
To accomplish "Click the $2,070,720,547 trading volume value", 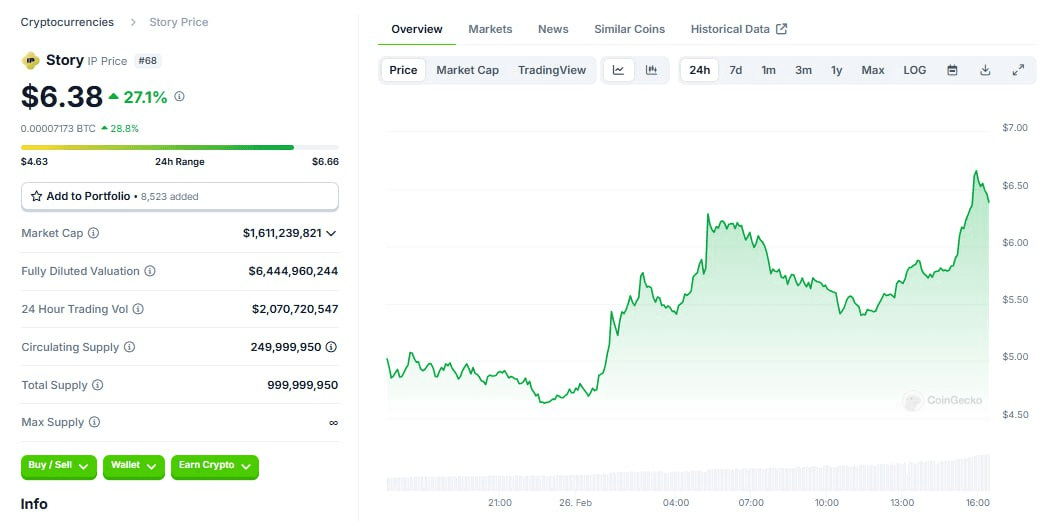I will tap(295, 309).
